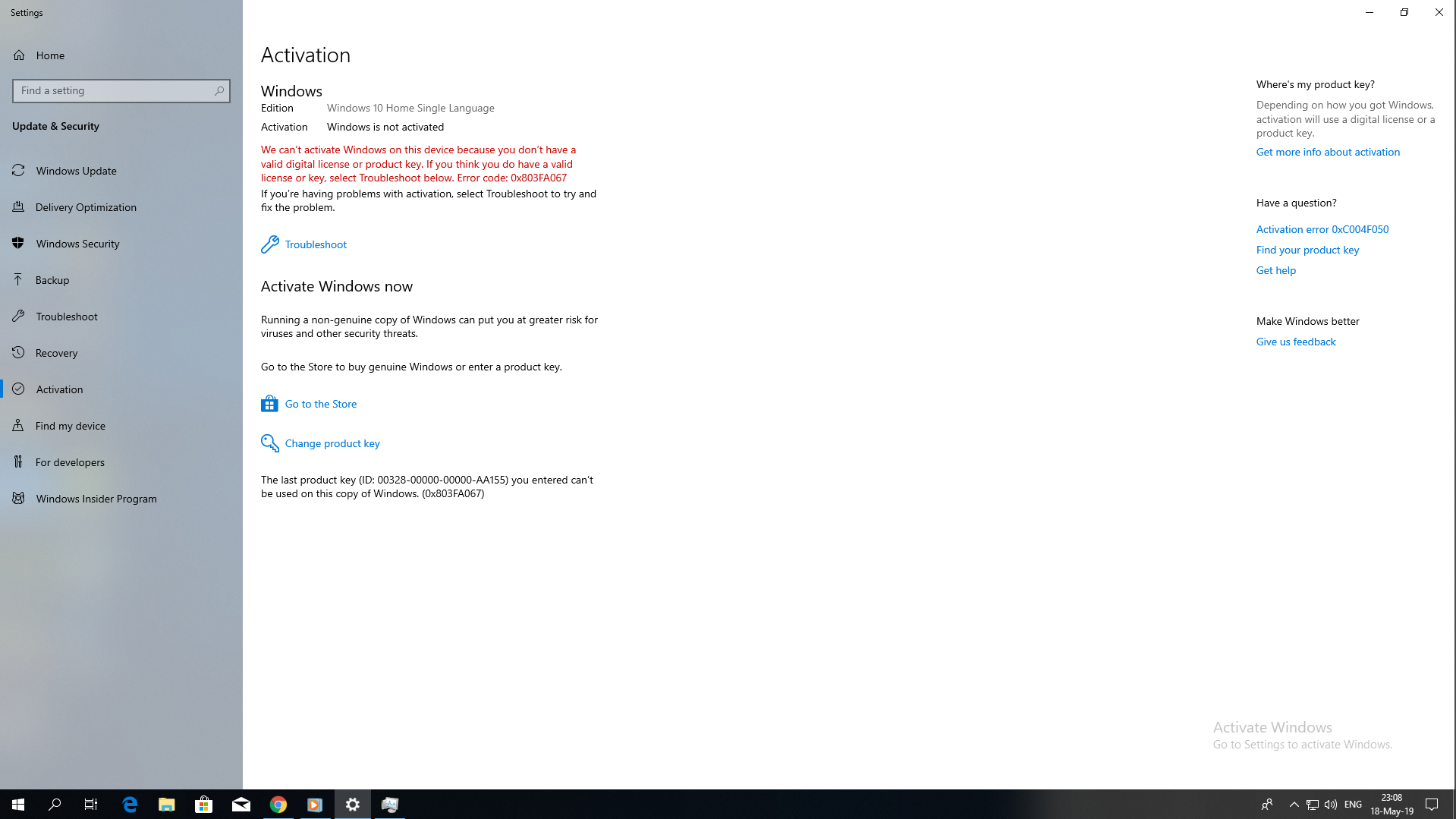Open Windows Update settings page
The image size is (1456, 819).
[121, 171]
